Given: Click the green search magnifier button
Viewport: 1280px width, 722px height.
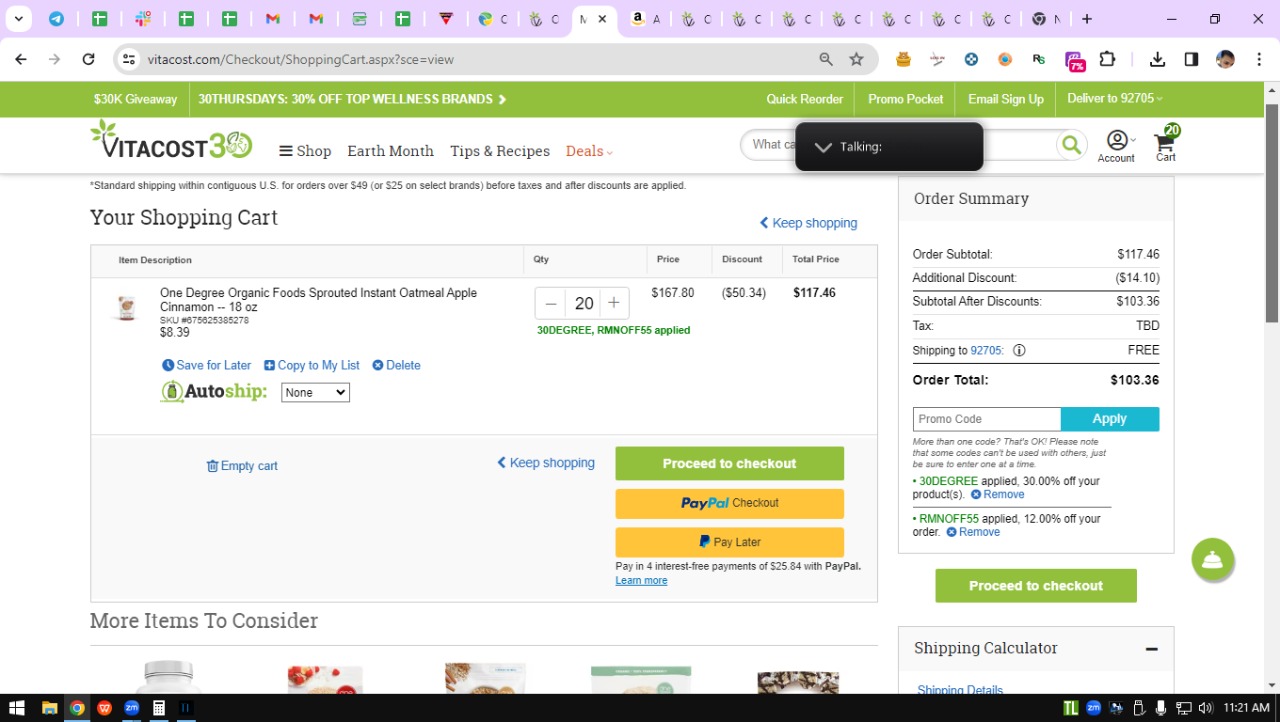Looking at the screenshot, I should click(x=1071, y=146).
